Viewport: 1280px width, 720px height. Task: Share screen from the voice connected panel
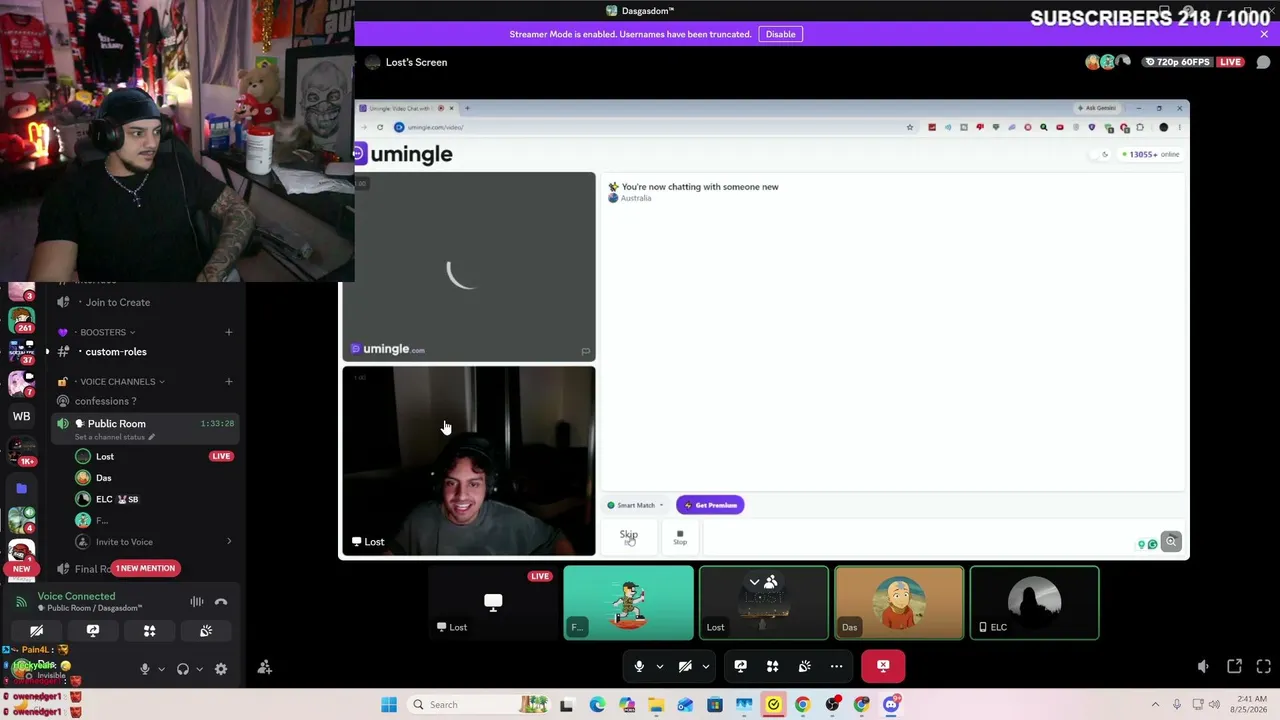[x=93, y=631]
